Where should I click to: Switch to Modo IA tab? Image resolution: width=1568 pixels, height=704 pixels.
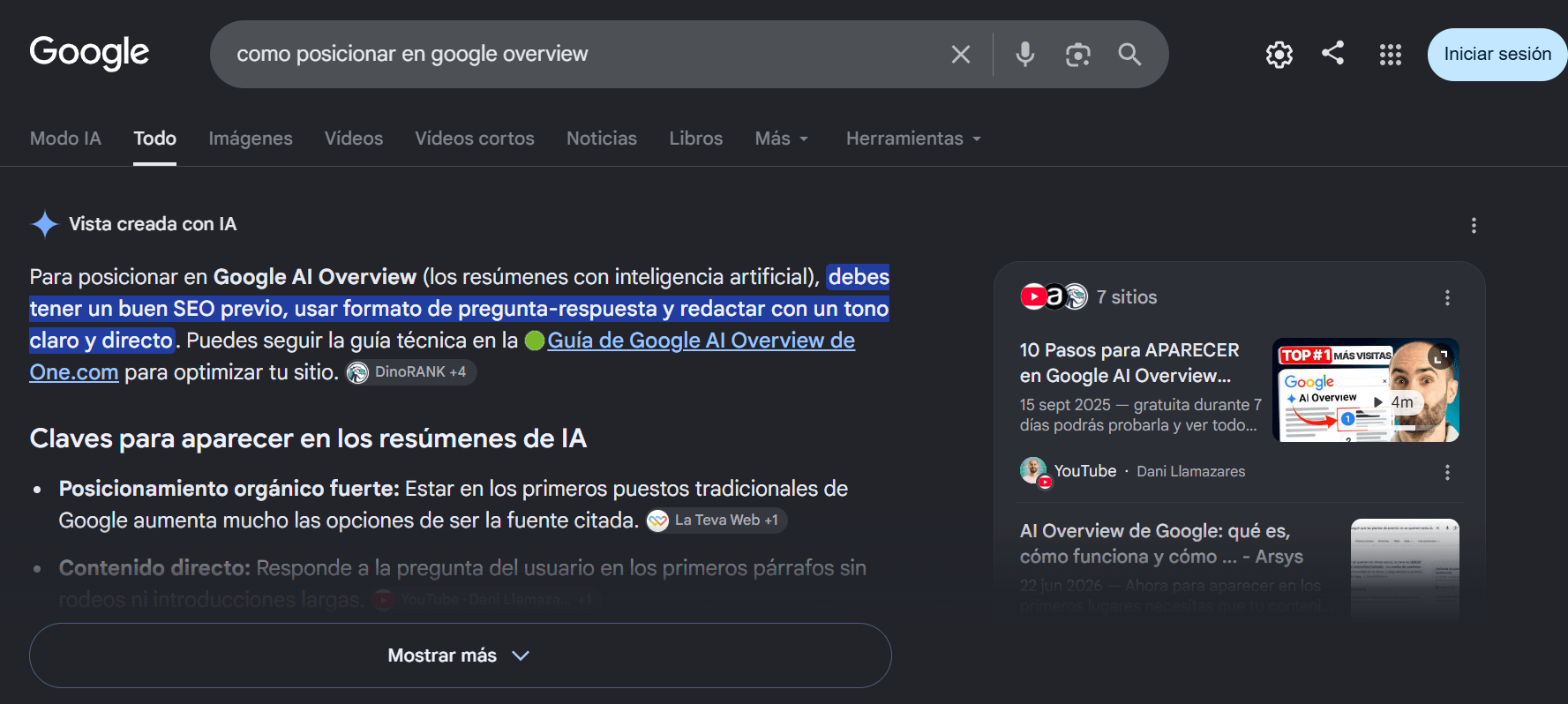pyautogui.click(x=65, y=139)
